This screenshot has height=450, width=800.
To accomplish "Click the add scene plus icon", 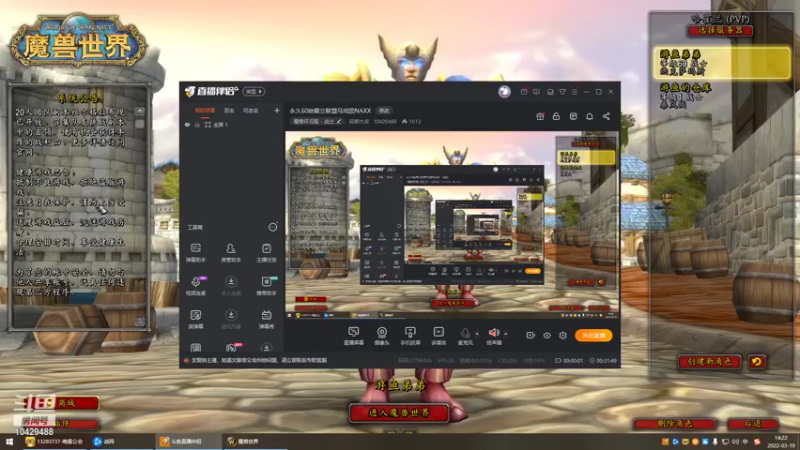I will [277, 110].
